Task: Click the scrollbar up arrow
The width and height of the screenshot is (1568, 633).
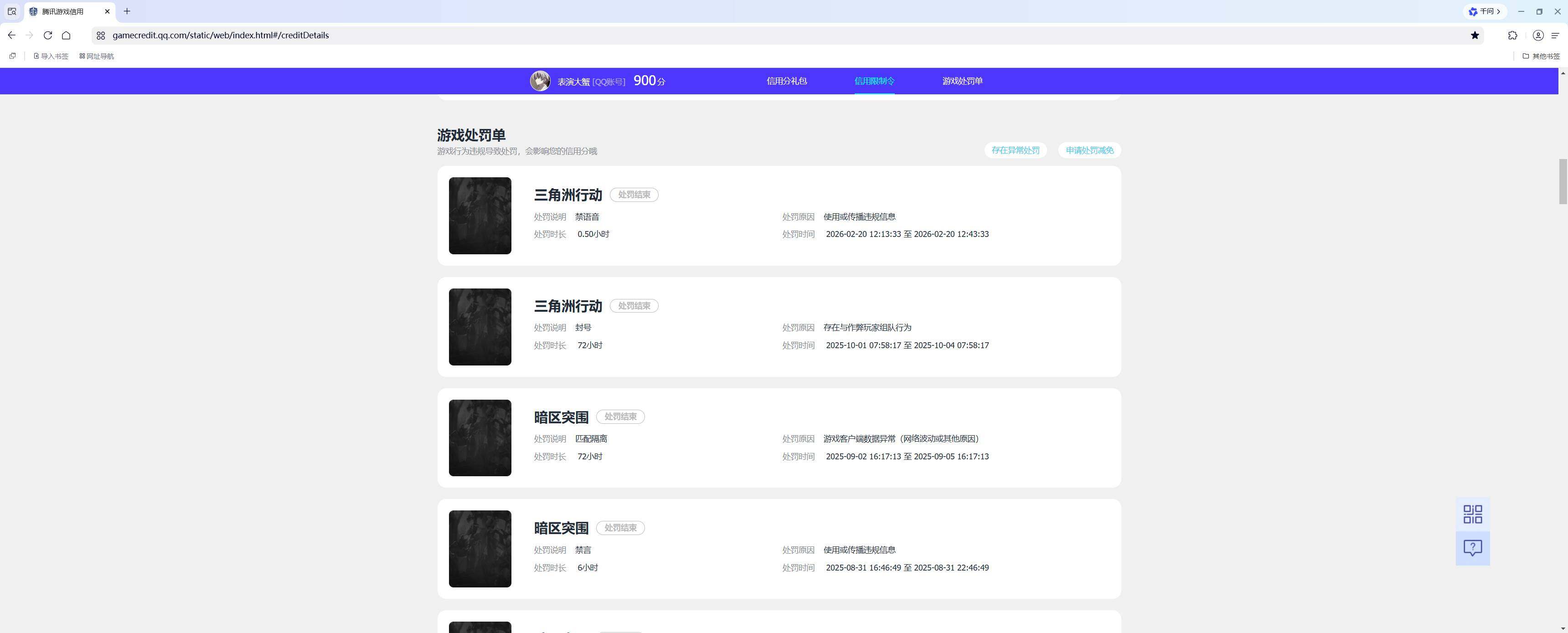Action: point(1563,73)
